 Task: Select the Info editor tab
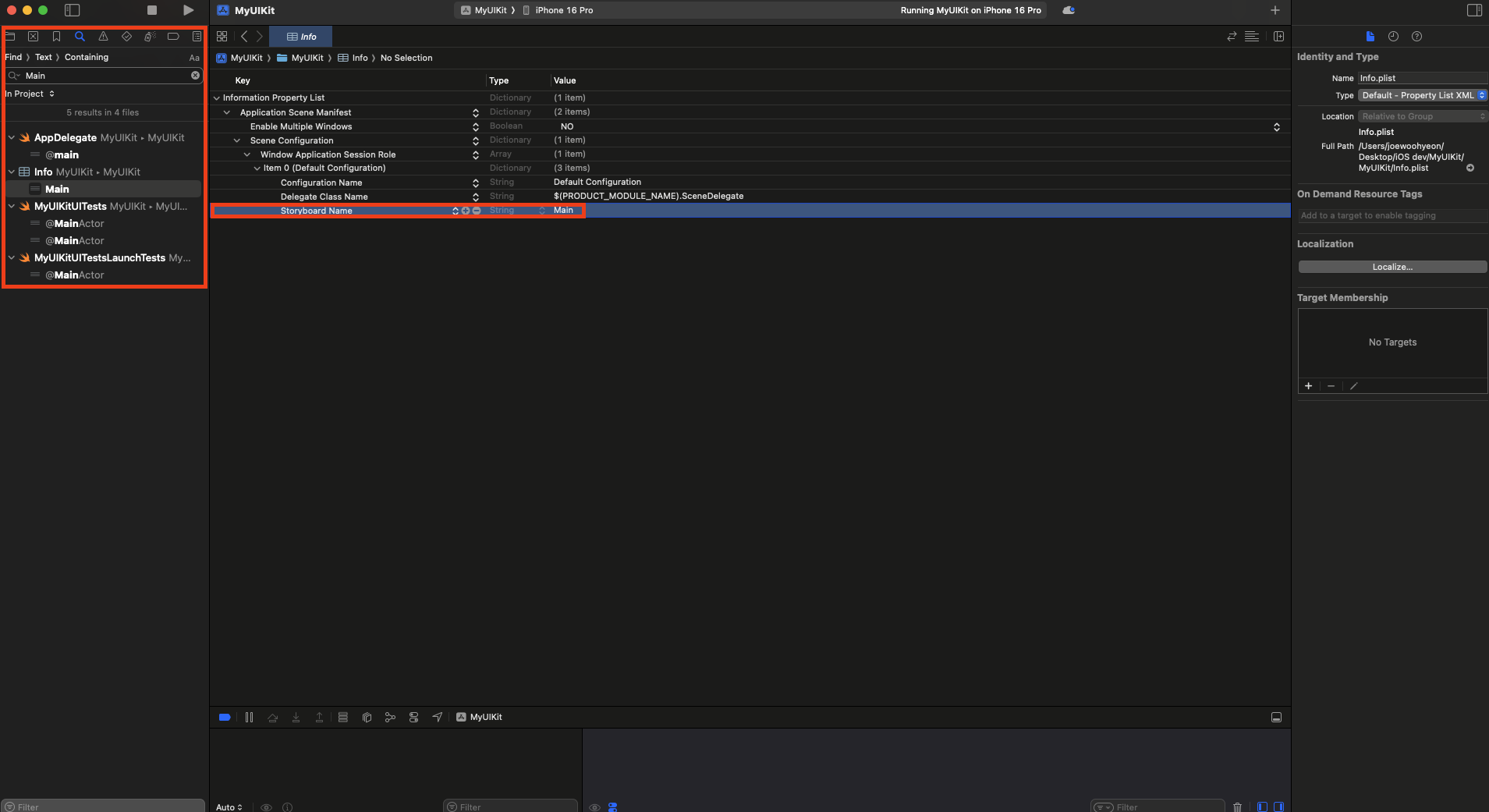(301, 37)
